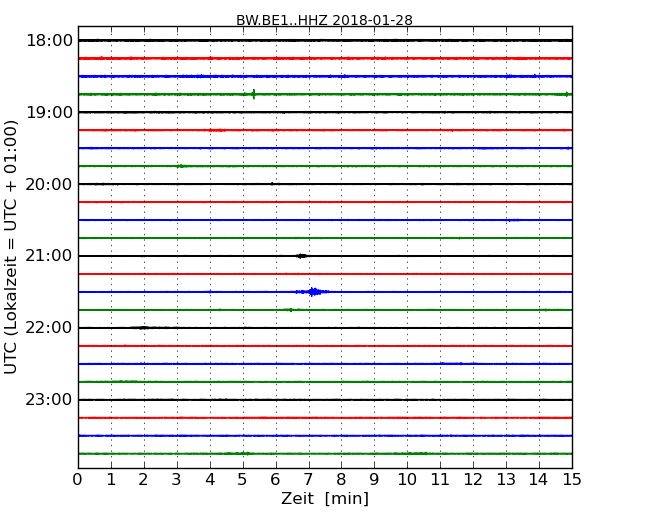Click x-axis tick label 11
This screenshot has width=650, height=520.
coord(440,480)
